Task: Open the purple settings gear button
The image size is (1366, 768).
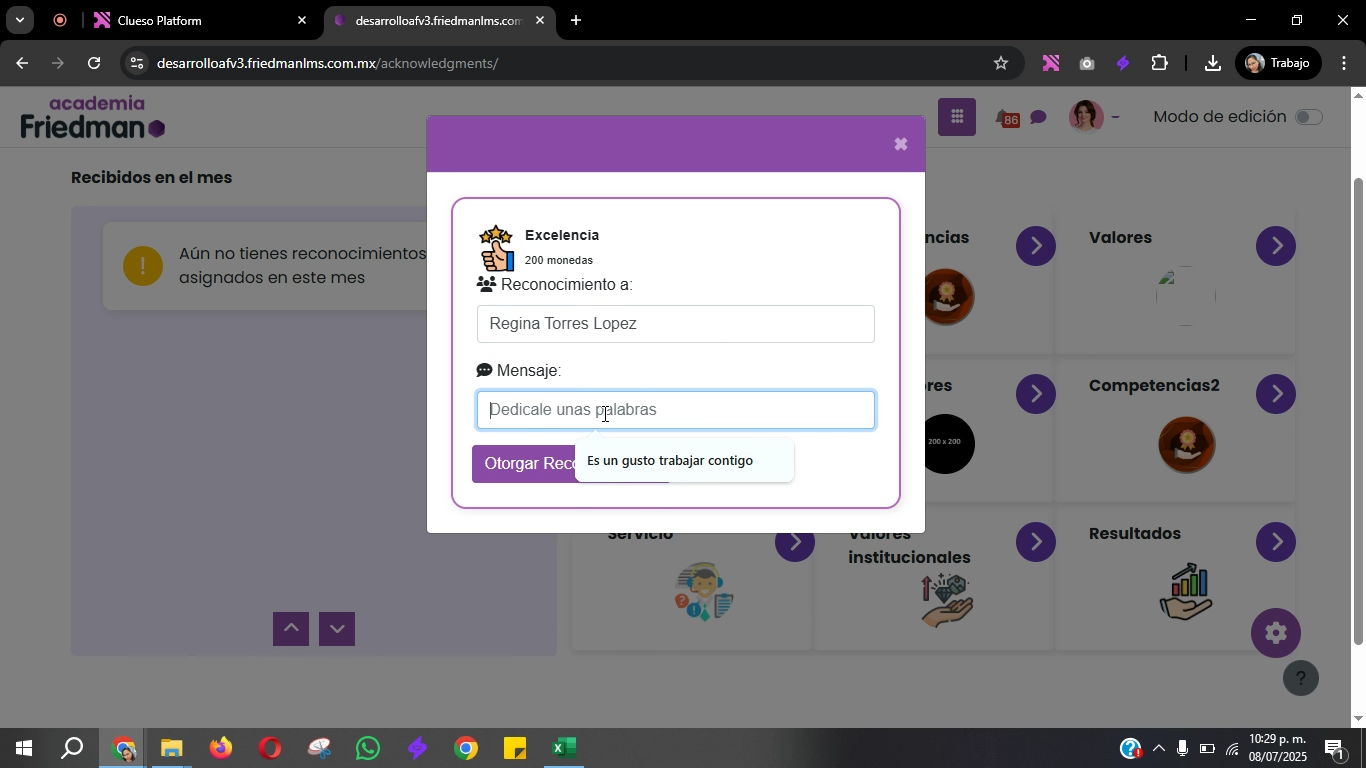Action: coord(1276,633)
